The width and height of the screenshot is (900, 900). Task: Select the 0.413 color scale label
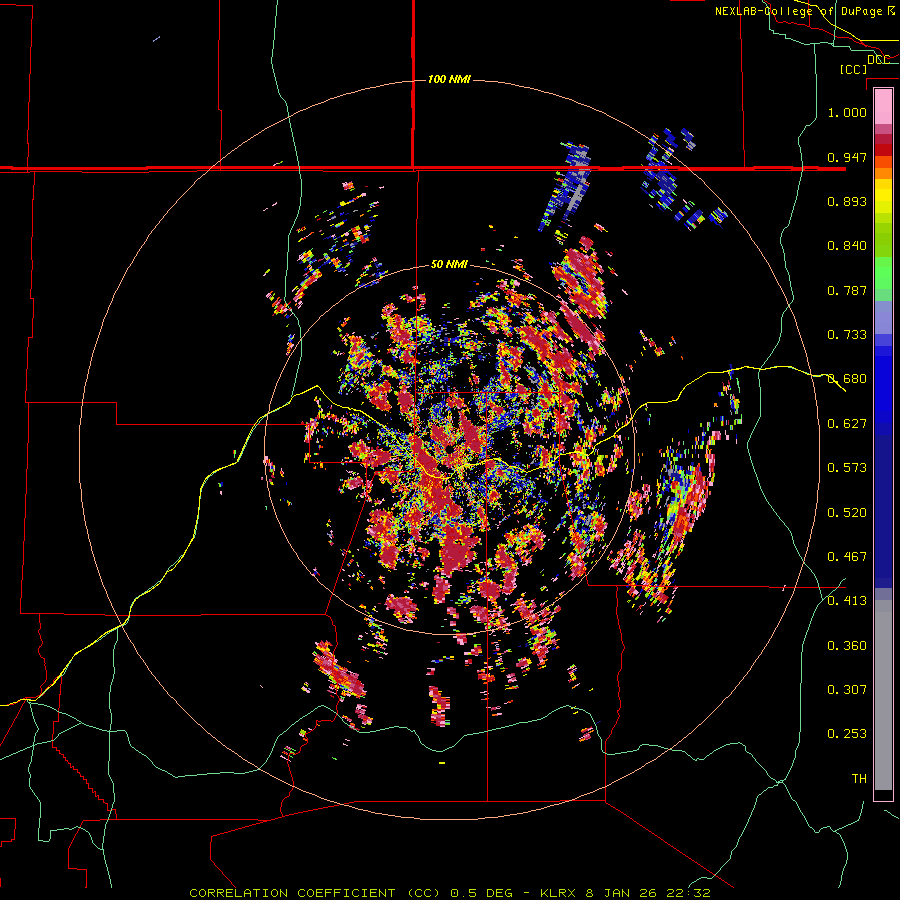(x=847, y=601)
